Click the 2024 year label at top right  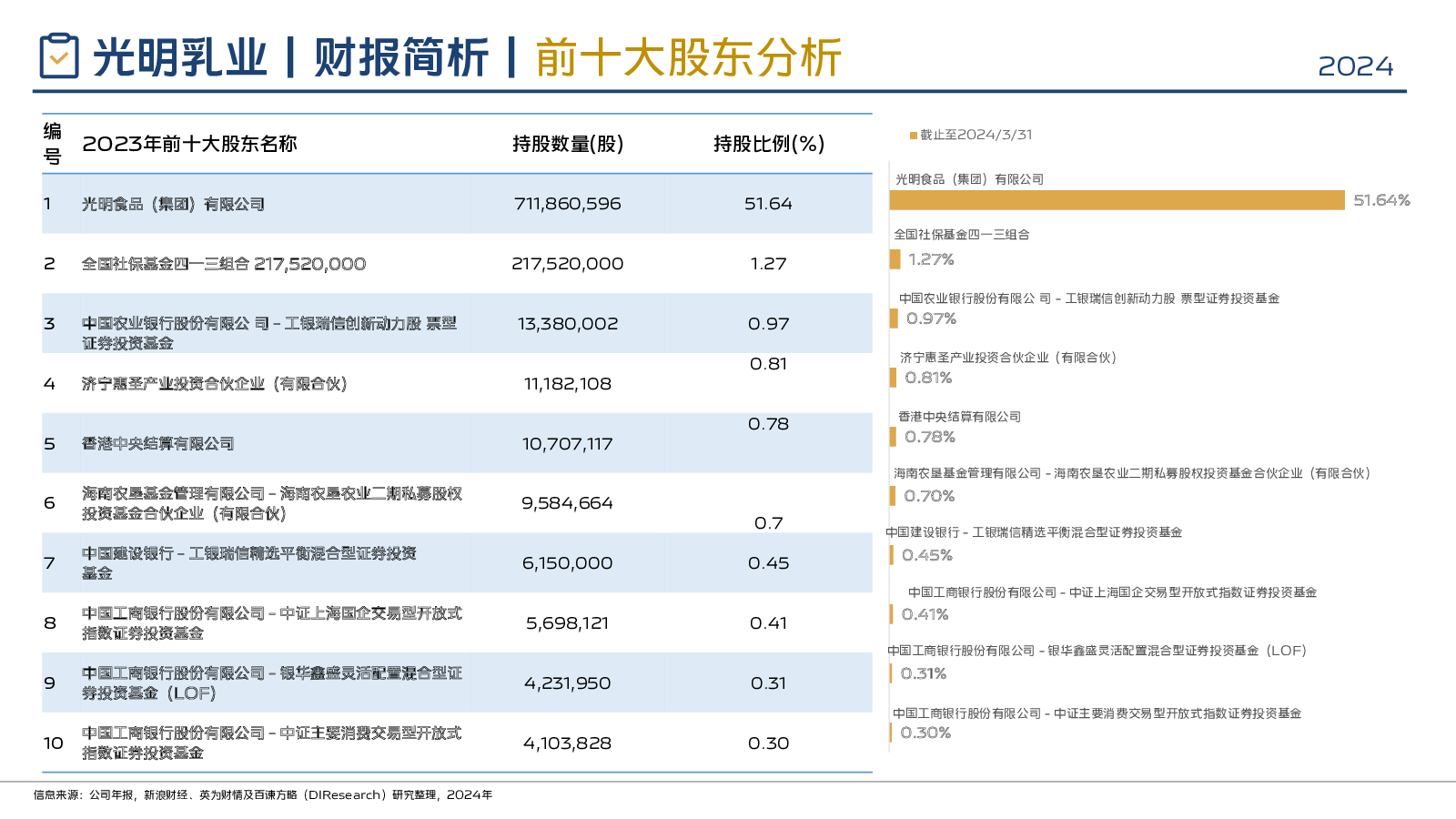pos(1355,66)
